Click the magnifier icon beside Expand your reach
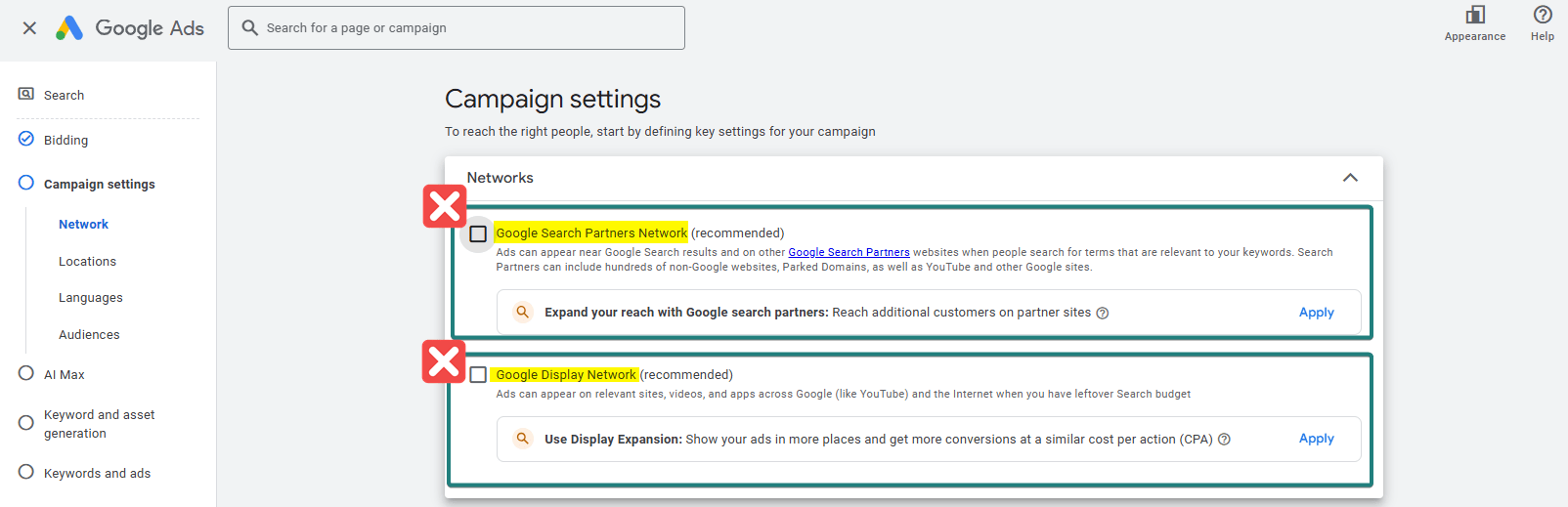Screen dimensions: 1568x507 point(523,313)
